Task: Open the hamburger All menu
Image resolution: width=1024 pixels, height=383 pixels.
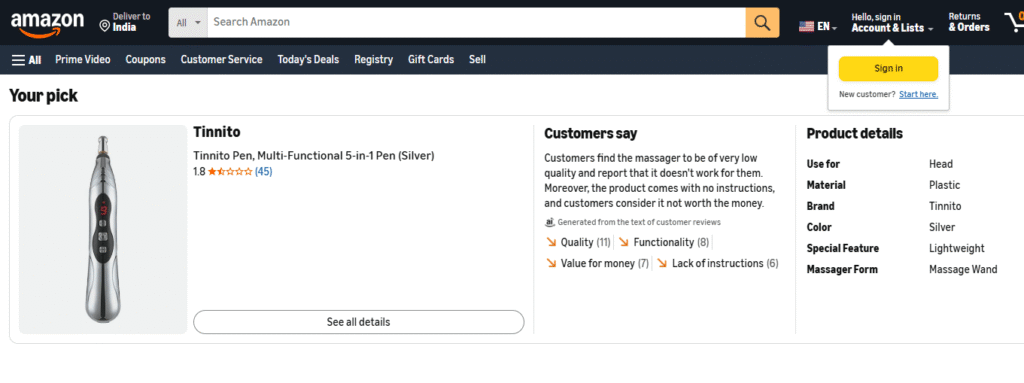Action: click(27, 59)
